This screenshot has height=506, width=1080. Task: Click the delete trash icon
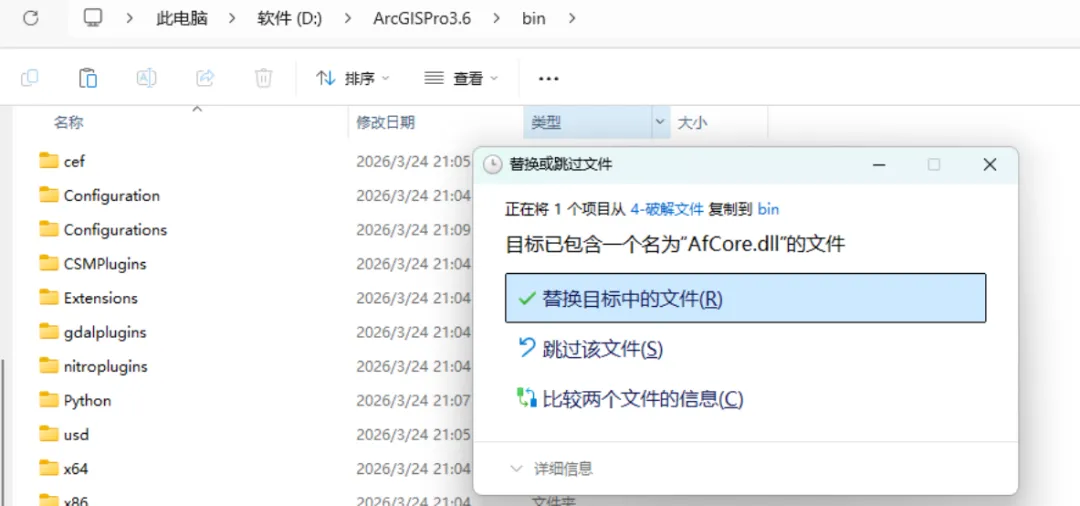[x=263, y=78]
